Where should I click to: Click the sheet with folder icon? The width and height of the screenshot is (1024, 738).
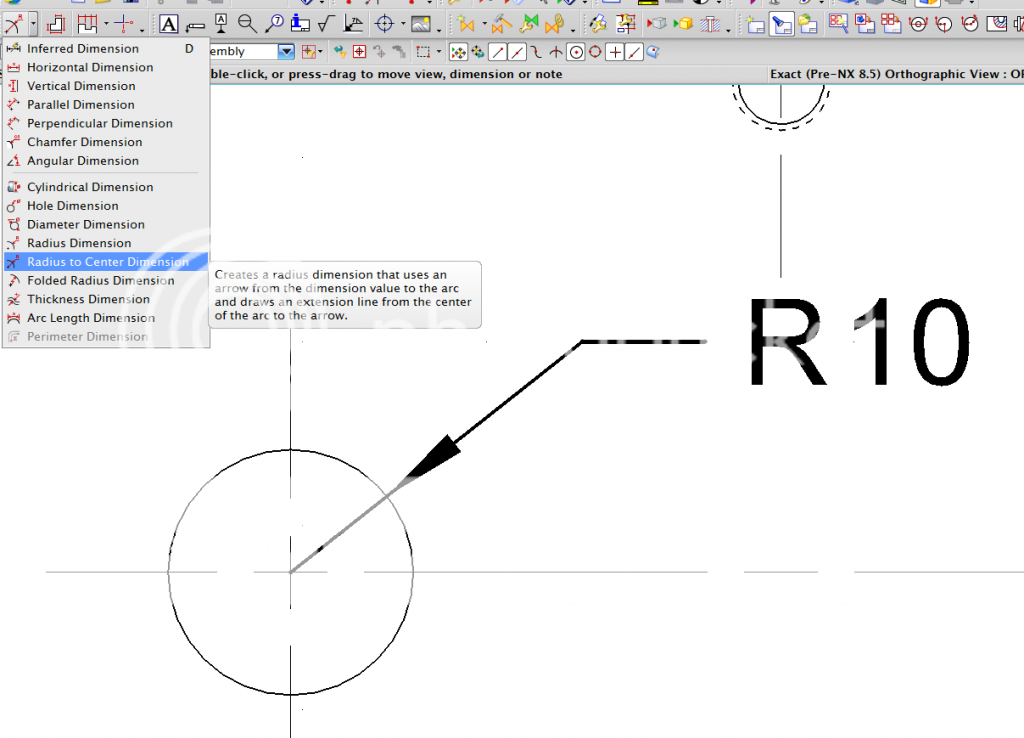click(808, 25)
